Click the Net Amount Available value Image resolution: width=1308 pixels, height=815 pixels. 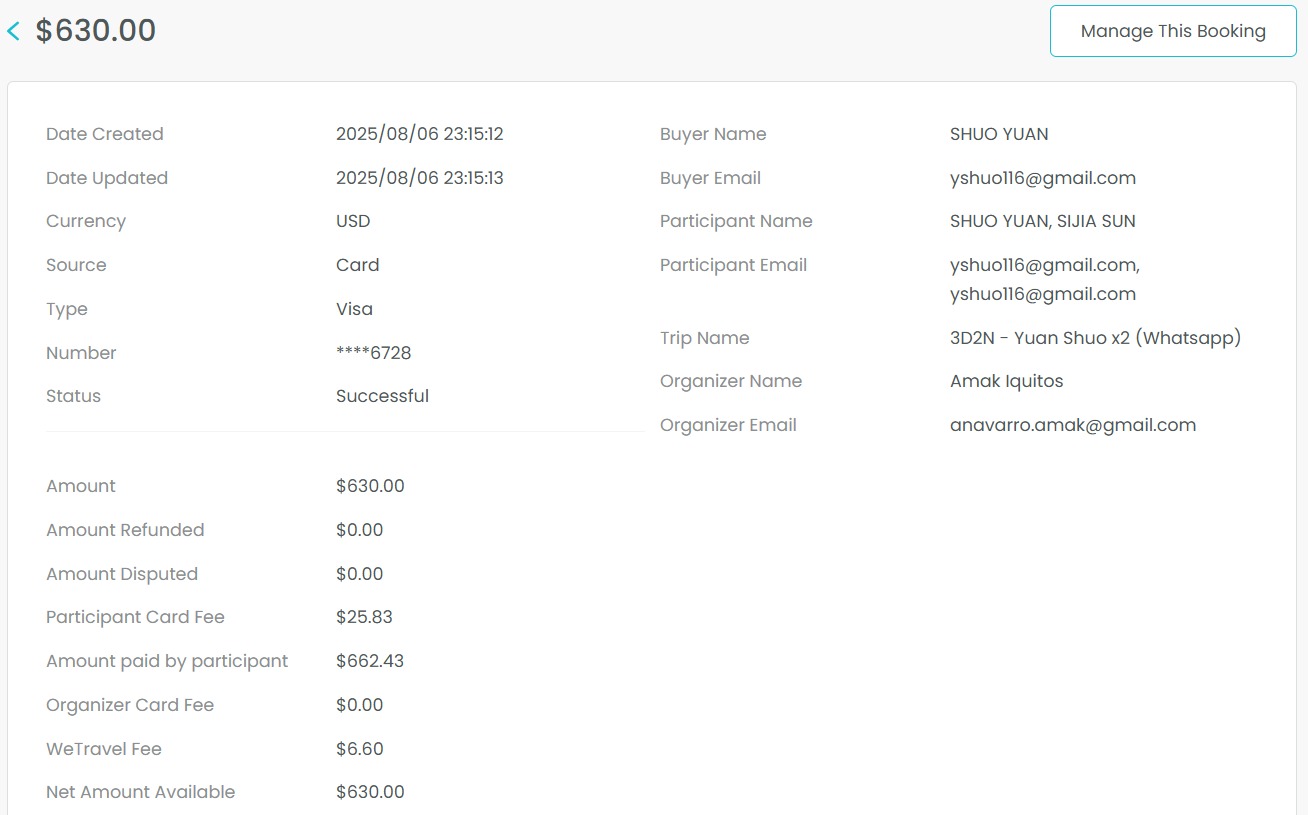click(370, 792)
